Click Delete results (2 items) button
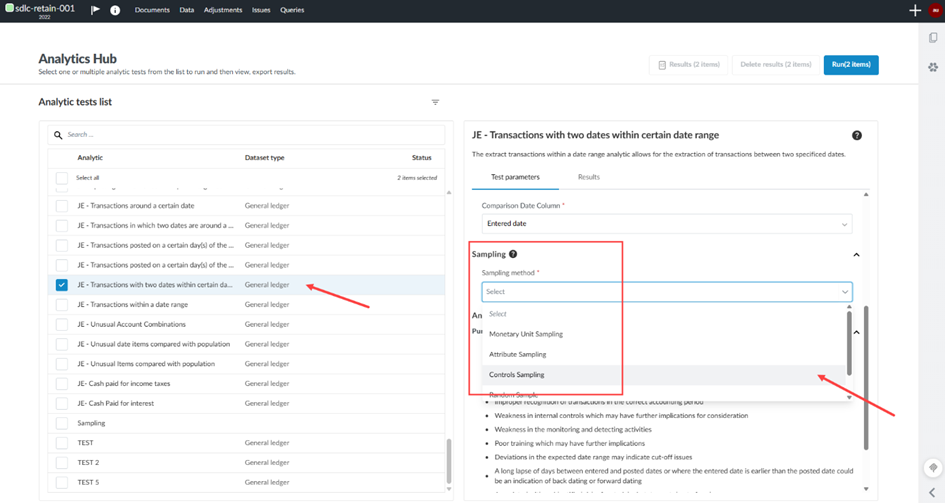Viewport: 945px width, 503px height. point(775,64)
